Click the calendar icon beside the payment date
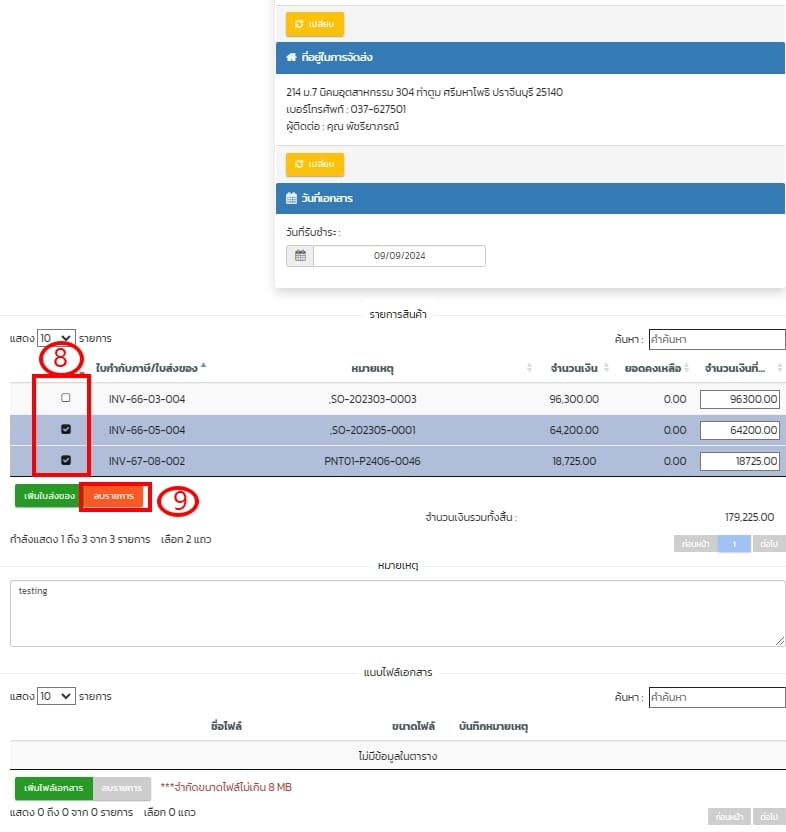Image resolution: width=786 pixels, height=832 pixels. click(x=300, y=256)
